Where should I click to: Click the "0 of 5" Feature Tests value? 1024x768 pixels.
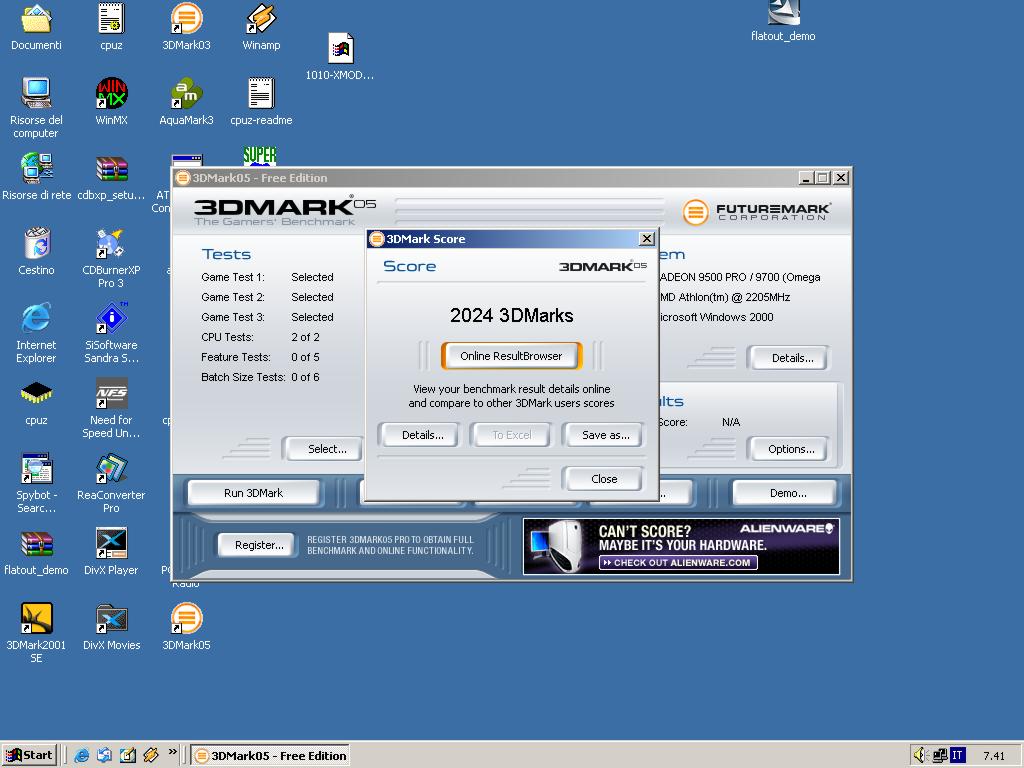tap(305, 357)
